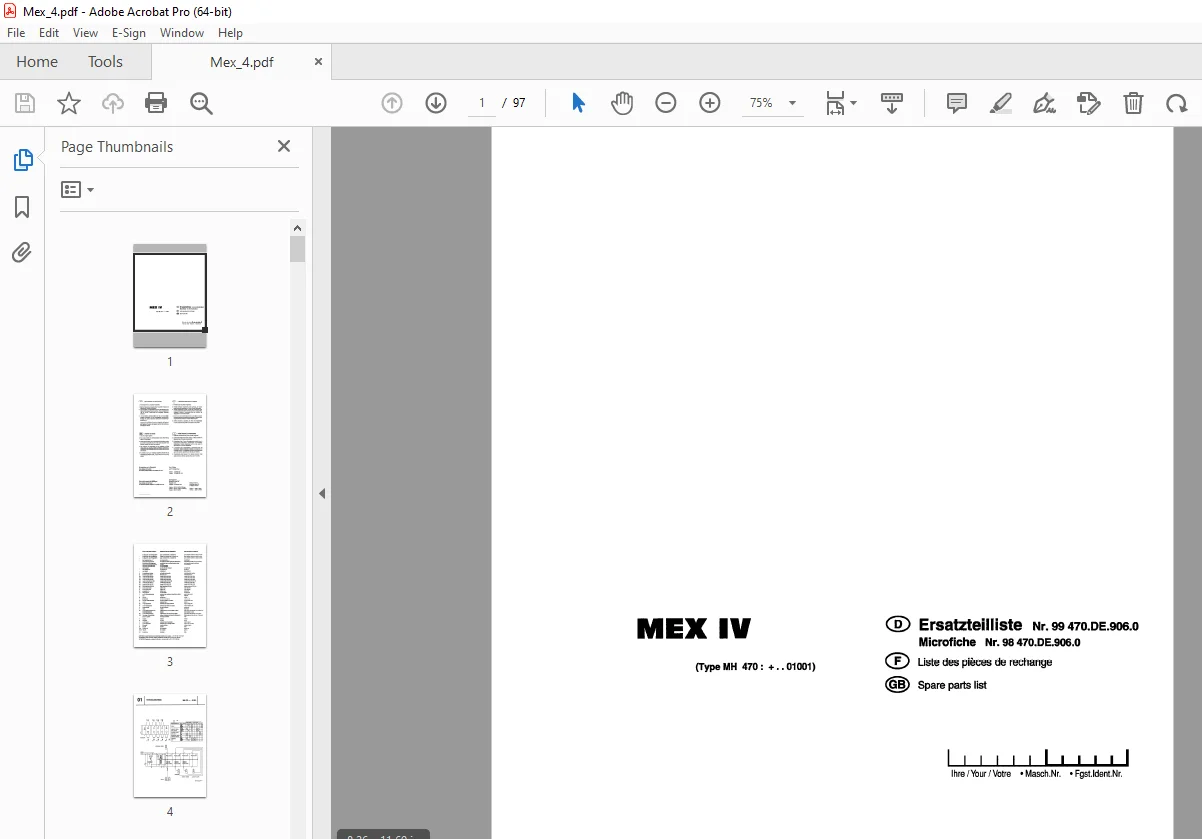Open the E-Sign menu

(x=129, y=33)
